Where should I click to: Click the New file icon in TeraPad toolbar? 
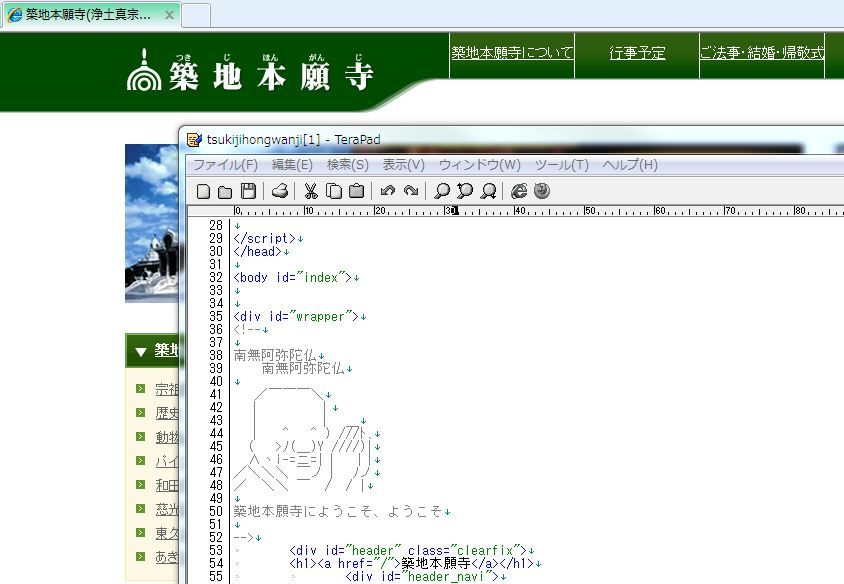coord(203,191)
